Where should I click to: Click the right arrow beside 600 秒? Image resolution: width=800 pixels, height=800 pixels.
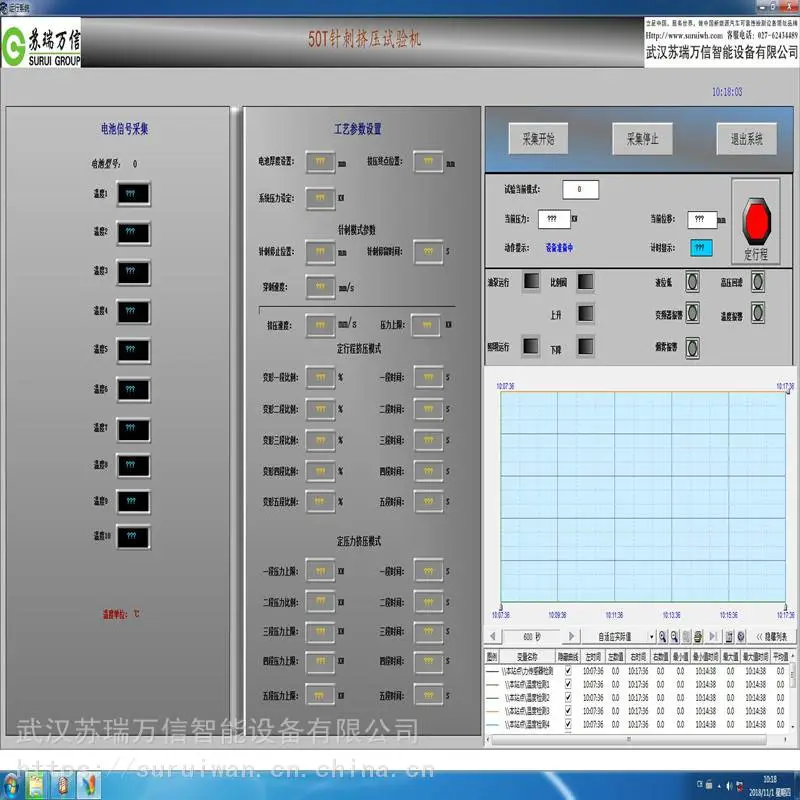tap(571, 636)
